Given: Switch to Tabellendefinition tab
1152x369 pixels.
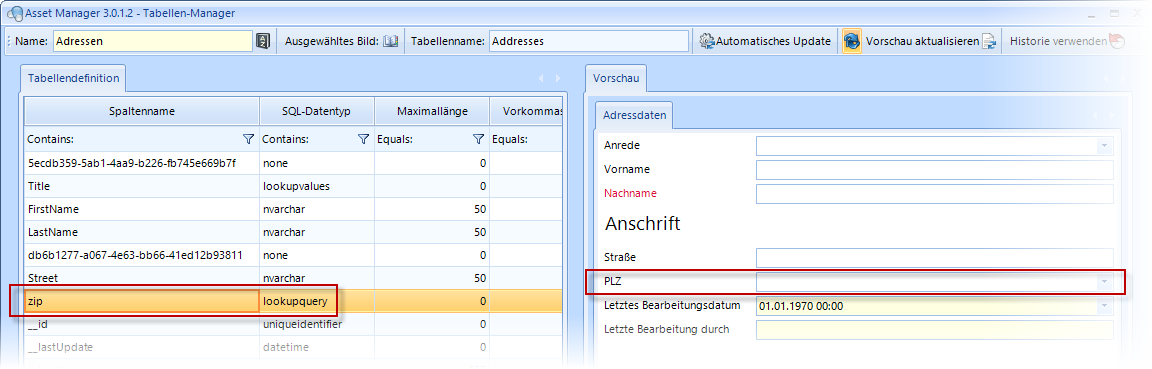Looking at the screenshot, I should click(x=73, y=78).
